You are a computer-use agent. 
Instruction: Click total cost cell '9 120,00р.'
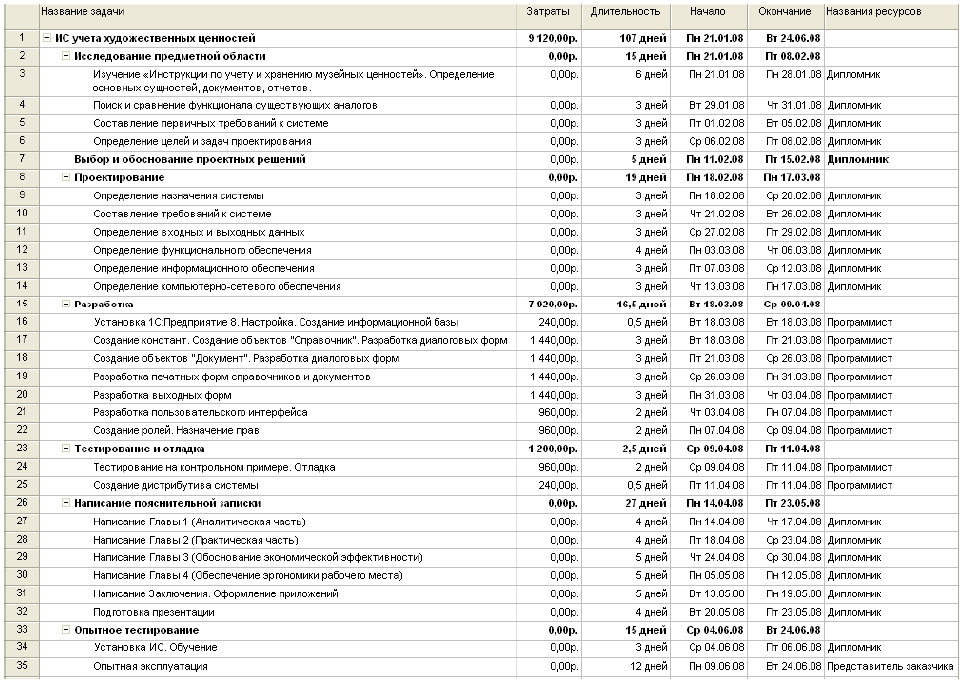(x=553, y=38)
